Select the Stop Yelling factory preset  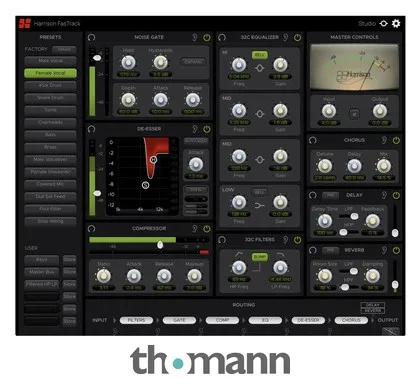click(x=50, y=221)
